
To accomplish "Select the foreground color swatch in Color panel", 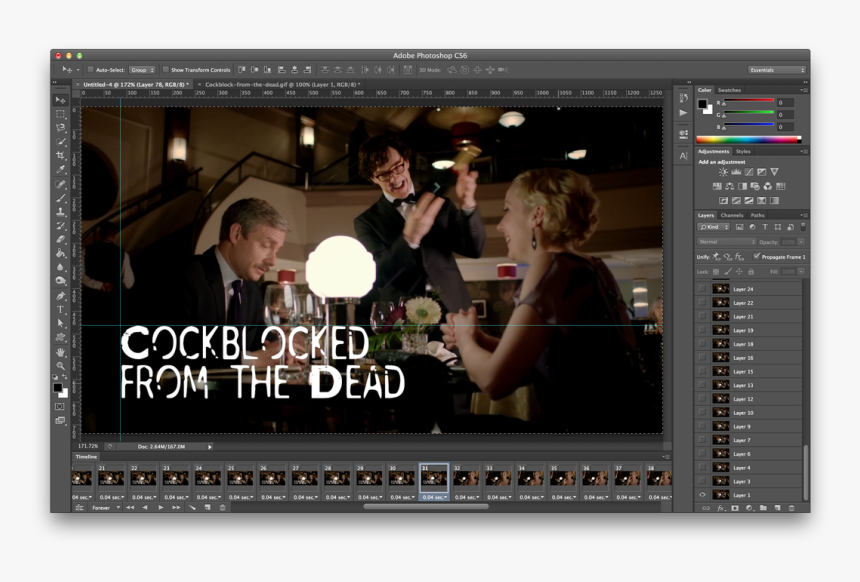I will pos(702,104).
